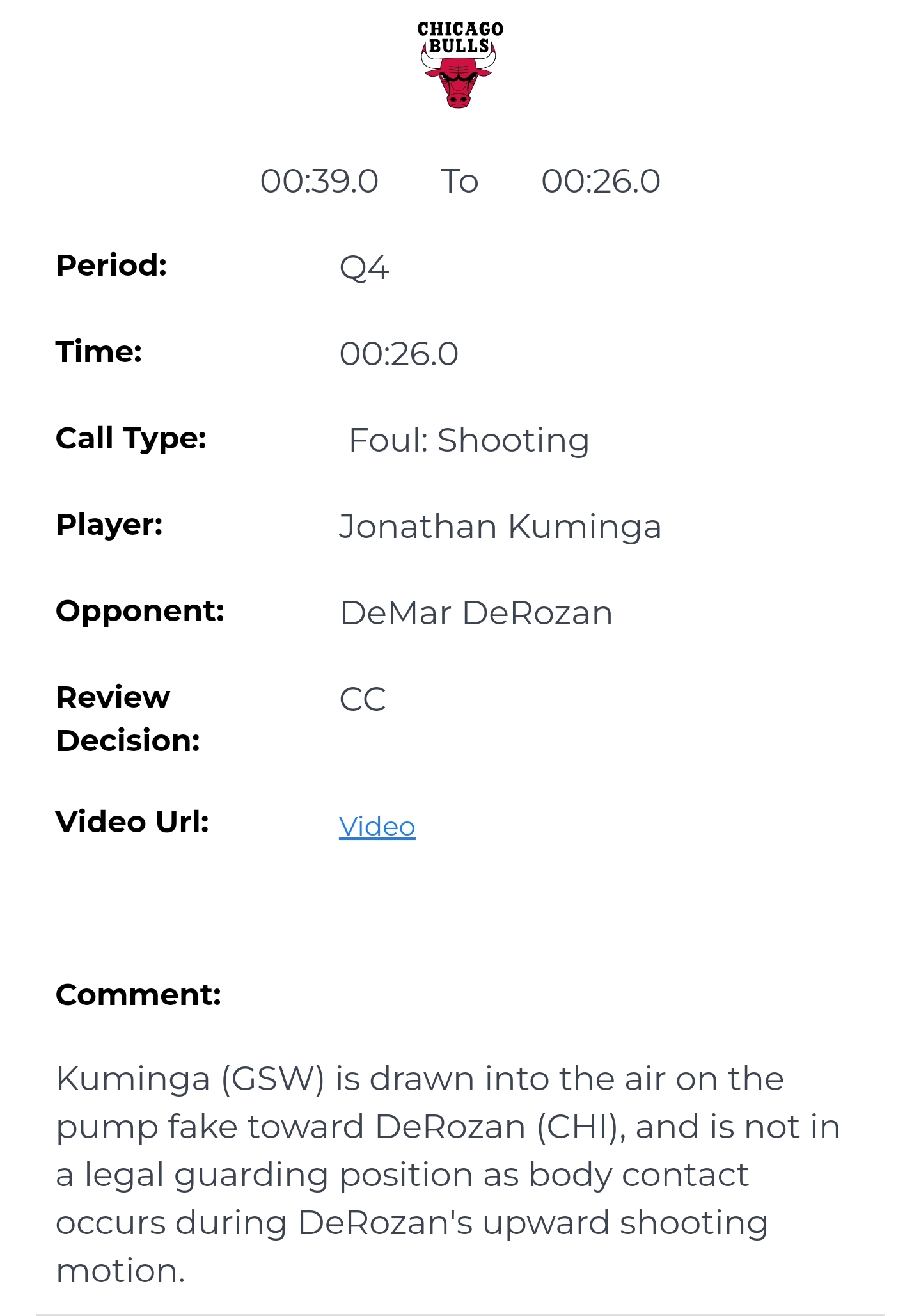Screen dimensions: 921x1316
Task: Select the Period label
Action: [x=111, y=266]
